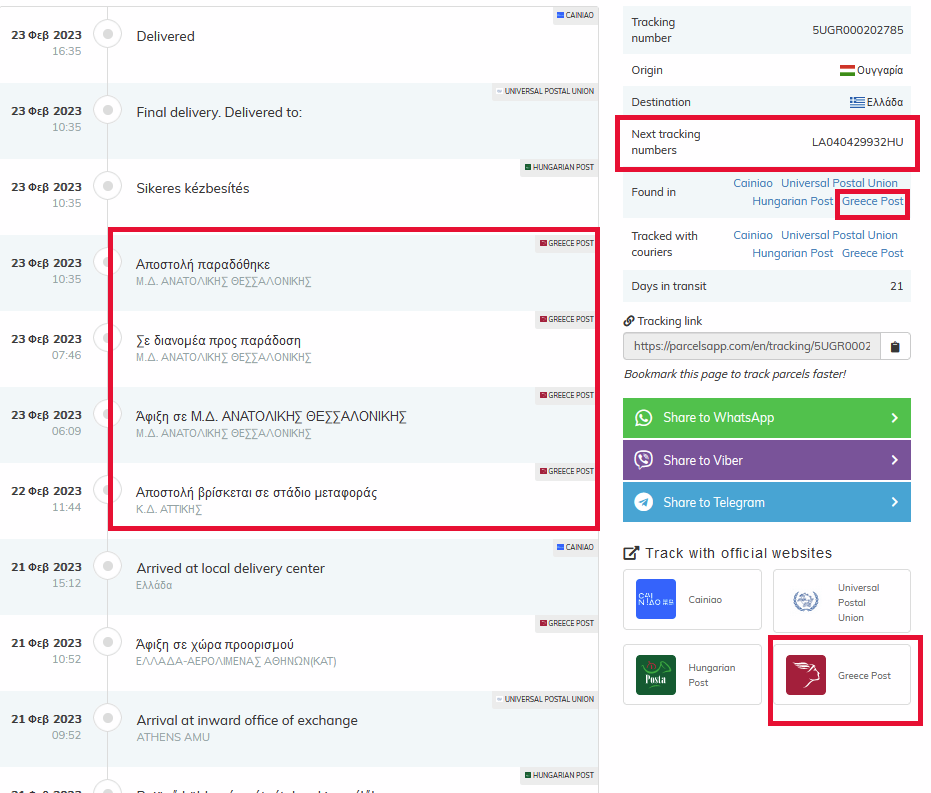Open Hungarian Post Posta logo
This screenshot has height=793, width=931.
656,675
